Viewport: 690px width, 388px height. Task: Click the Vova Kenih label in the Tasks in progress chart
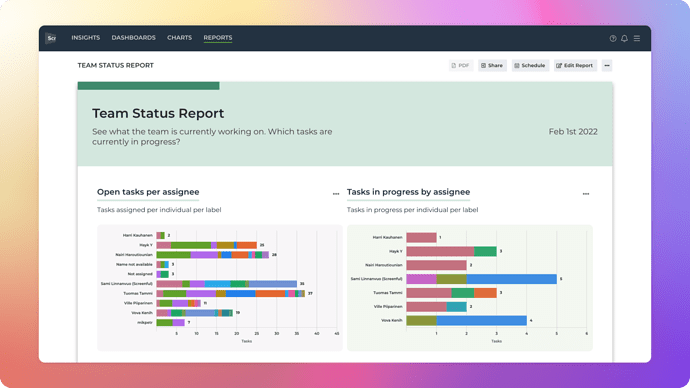(x=392, y=320)
